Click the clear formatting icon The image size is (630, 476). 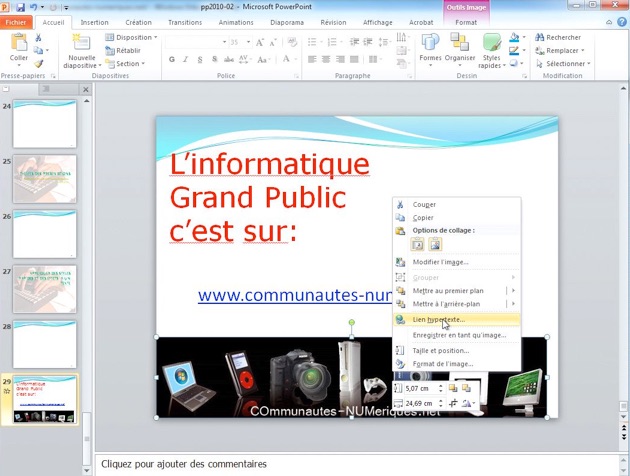[292, 42]
